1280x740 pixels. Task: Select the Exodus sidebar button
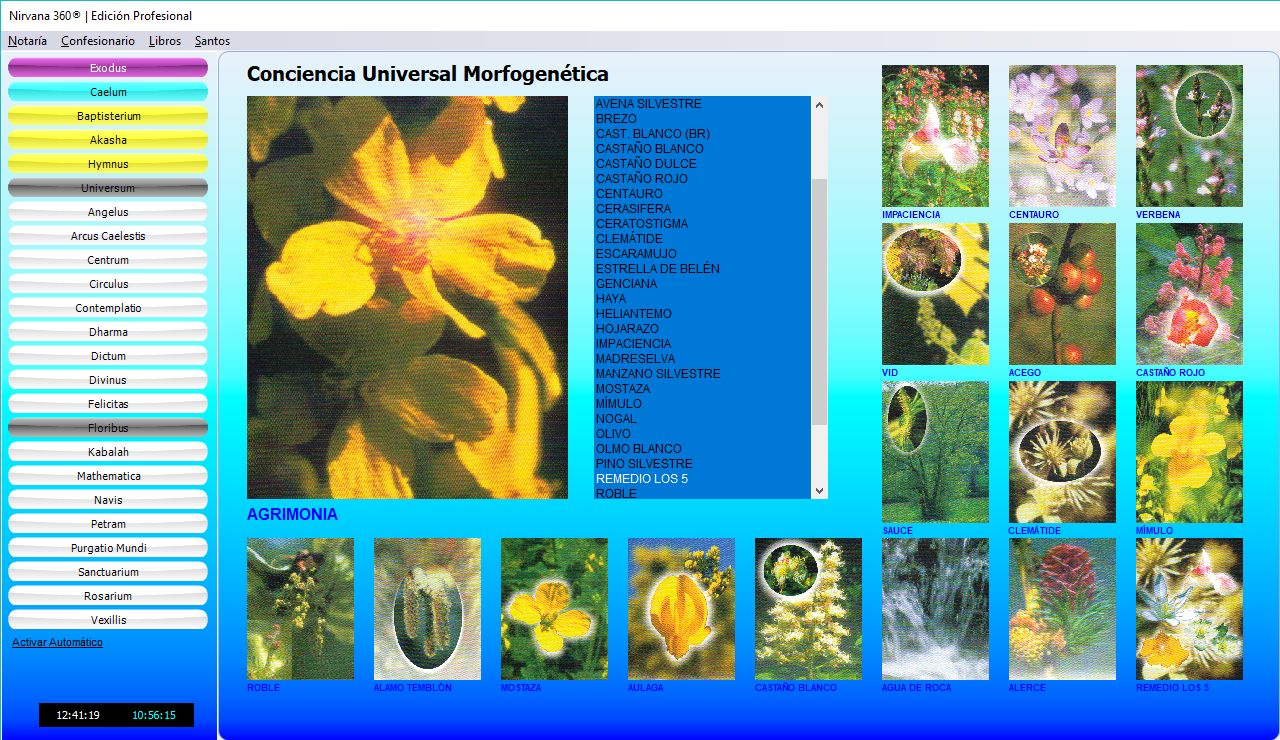[108, 68]
